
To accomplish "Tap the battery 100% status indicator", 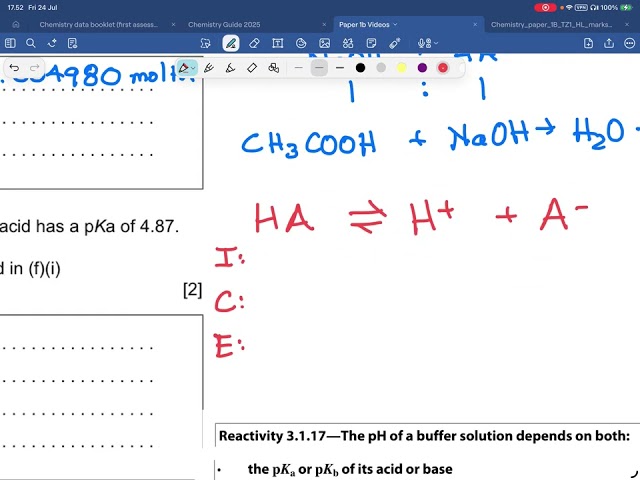I will click(x=616, y=7).
